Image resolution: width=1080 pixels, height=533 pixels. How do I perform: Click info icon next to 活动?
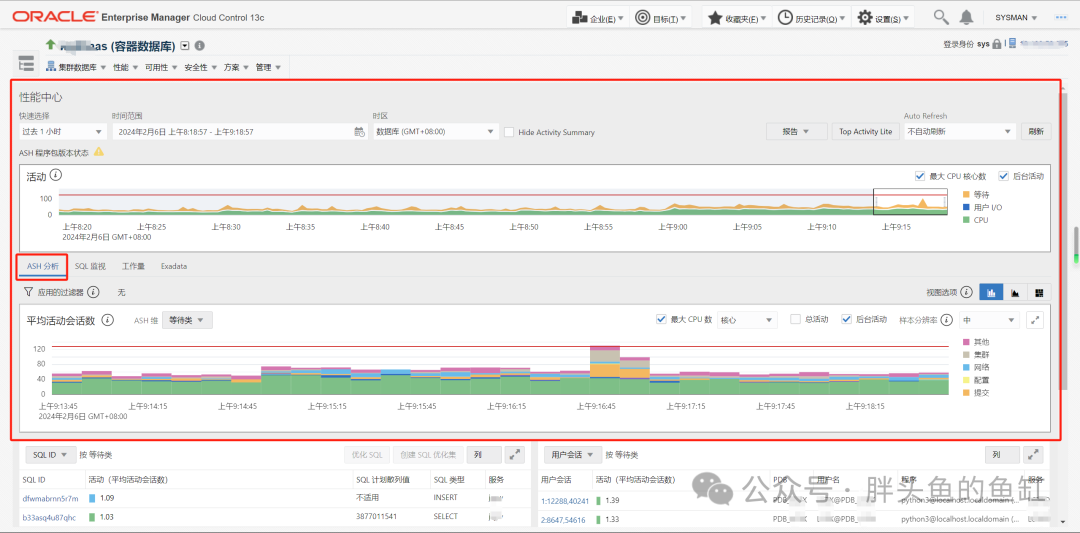point(56,176)
